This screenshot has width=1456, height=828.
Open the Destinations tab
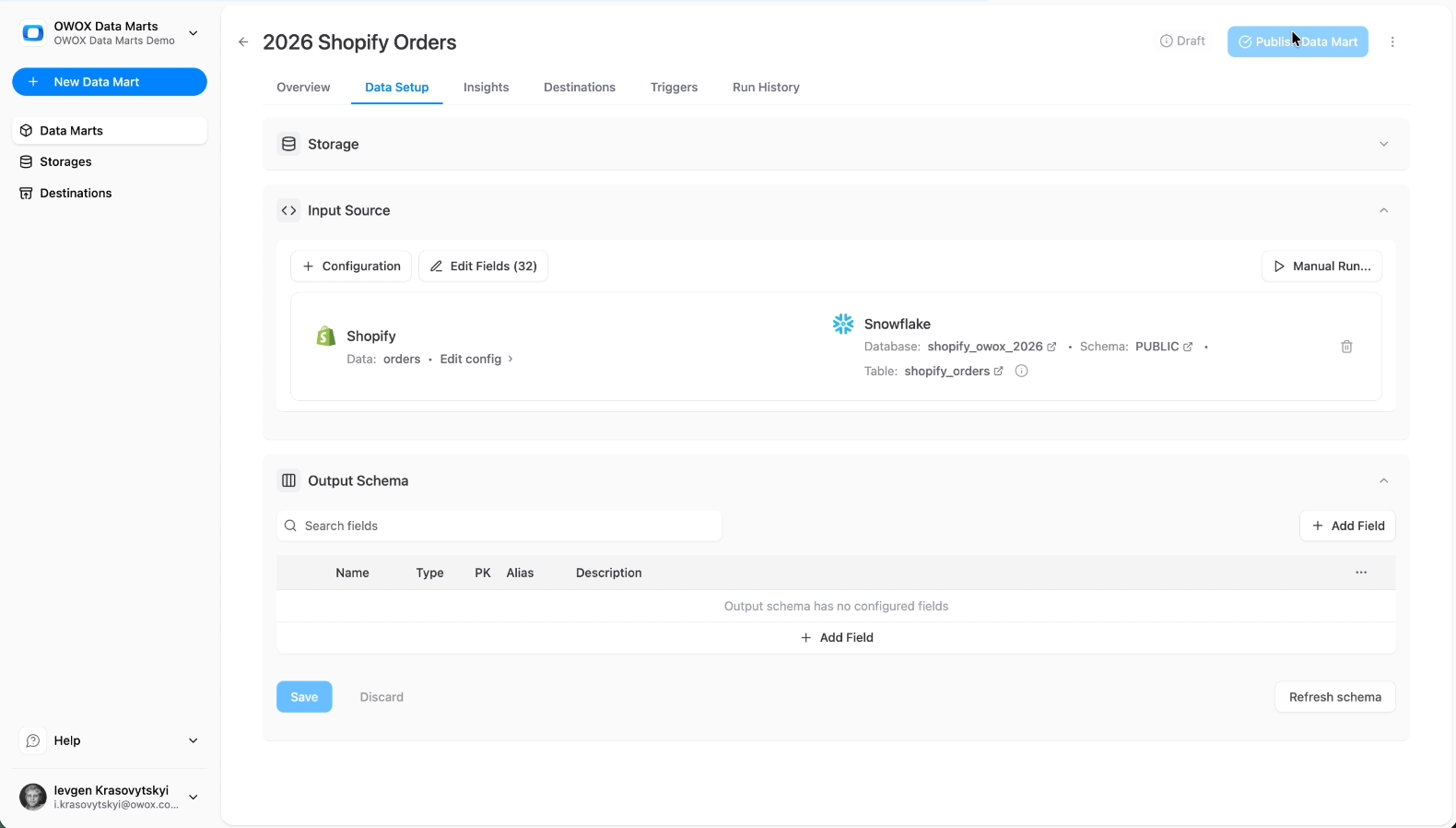point(580,88)
